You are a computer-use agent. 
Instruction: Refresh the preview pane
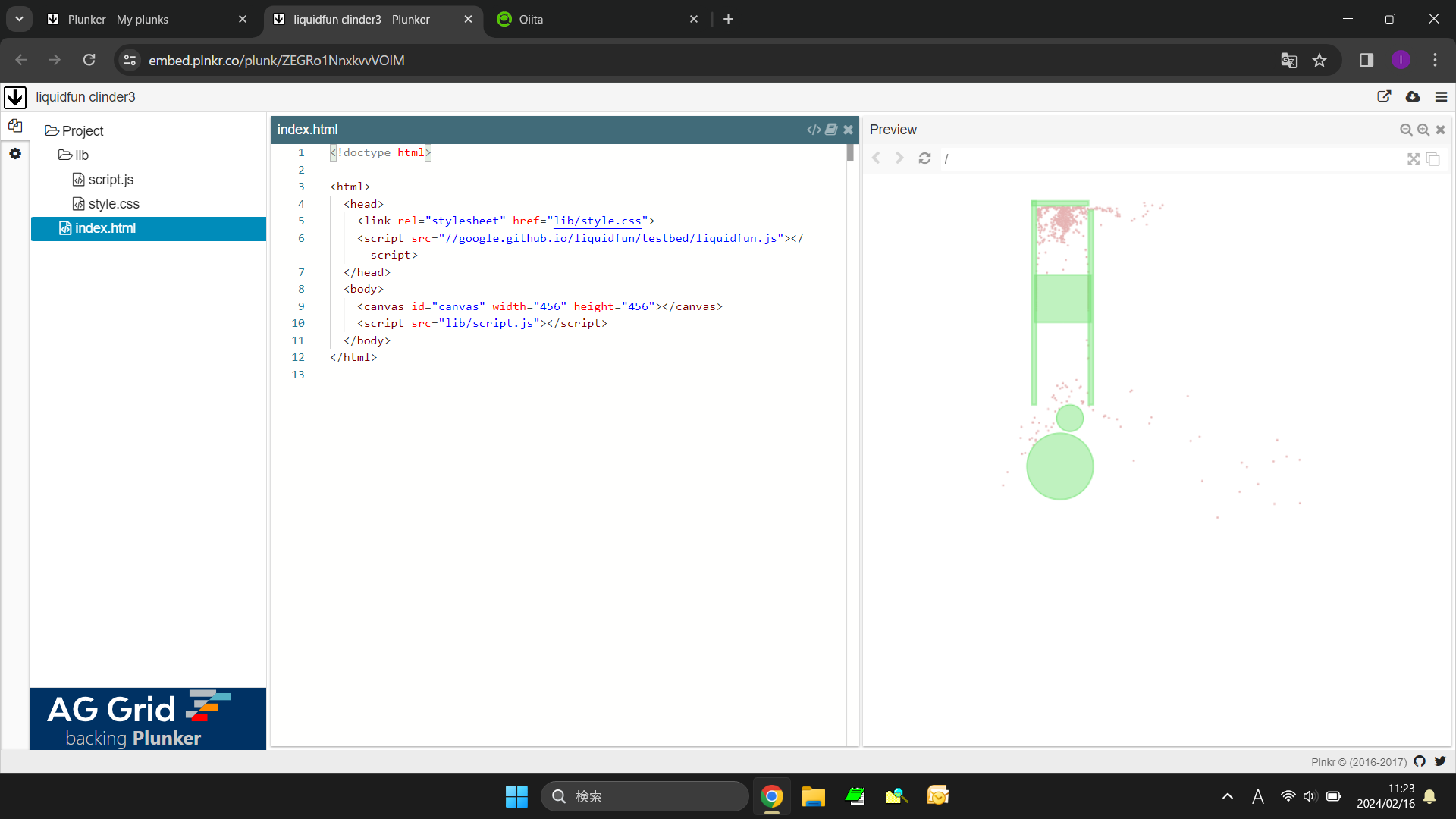coord(924,158)
